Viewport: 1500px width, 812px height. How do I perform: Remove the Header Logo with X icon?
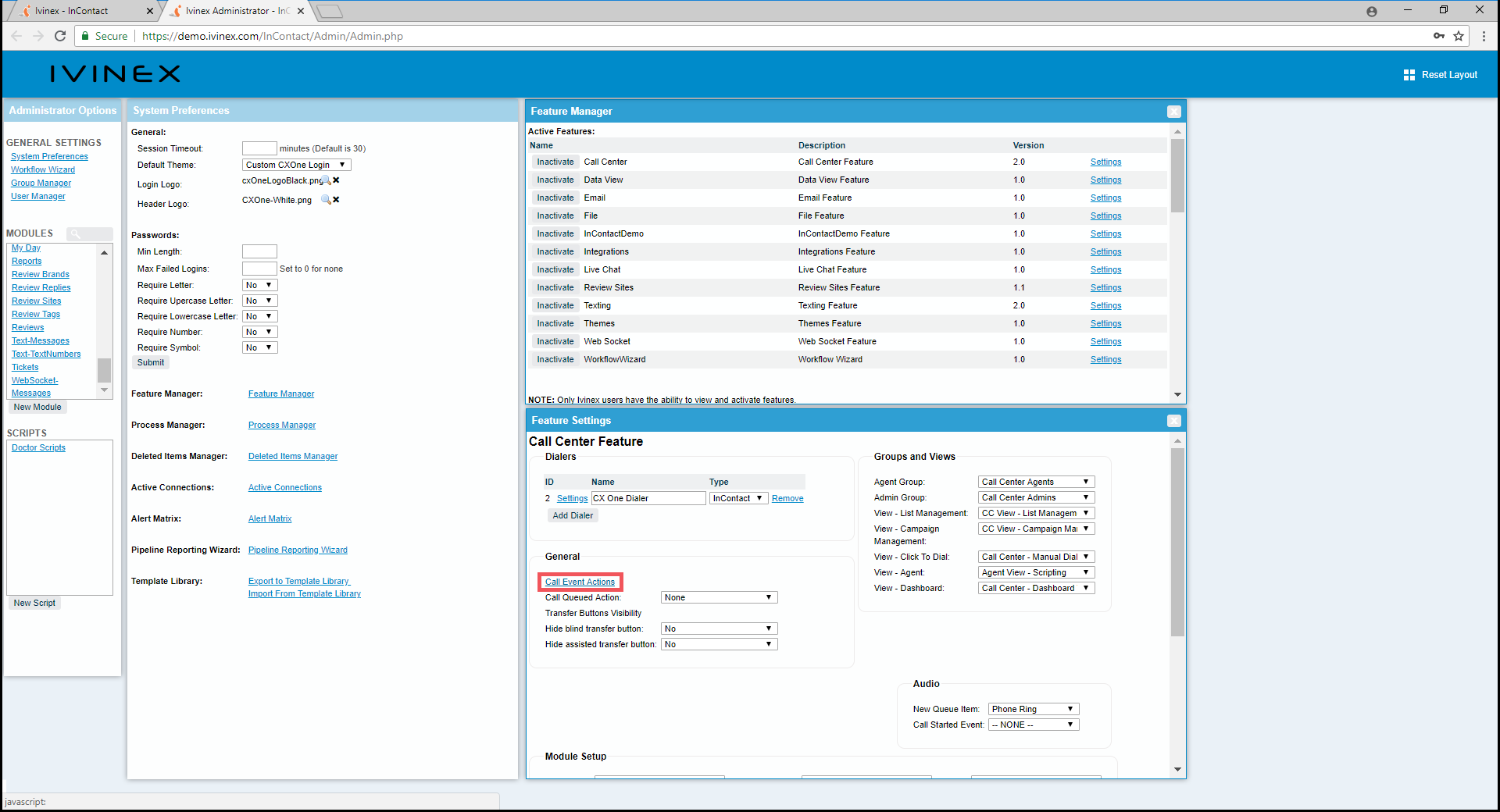click(336, 200)
